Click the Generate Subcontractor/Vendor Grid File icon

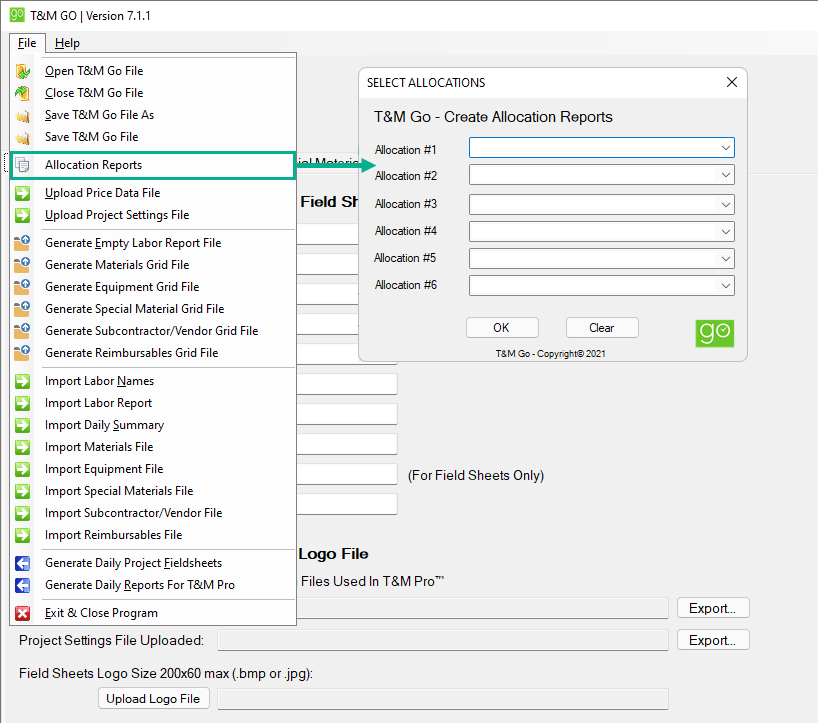22,331
